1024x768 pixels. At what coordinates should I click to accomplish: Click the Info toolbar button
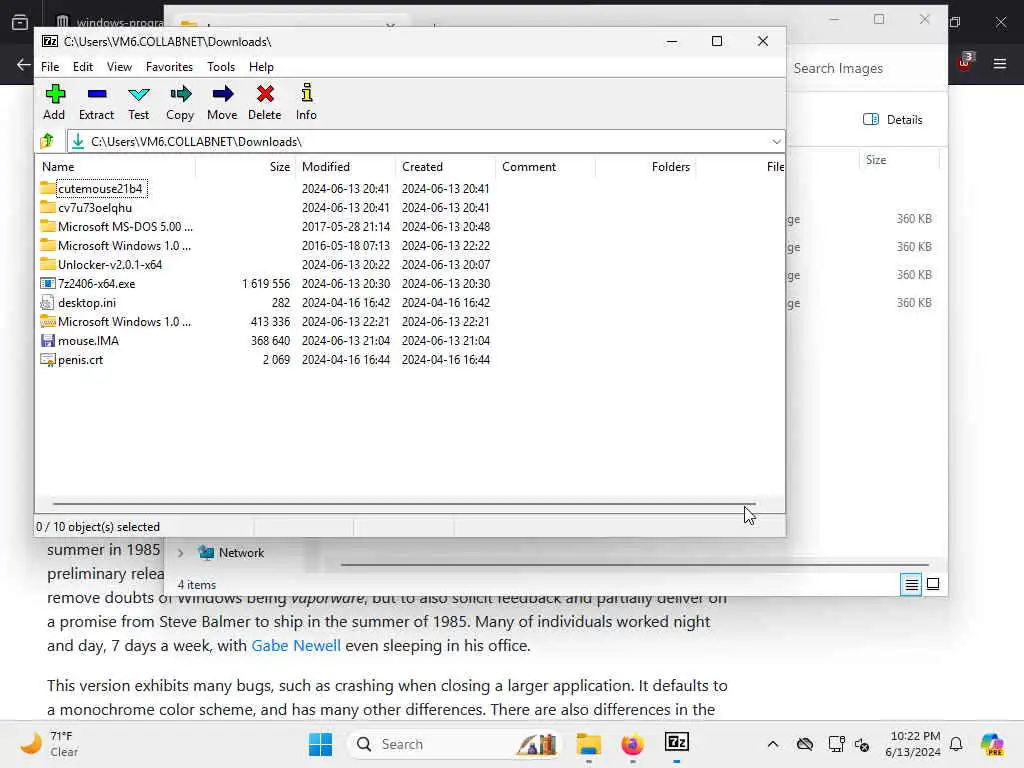point(306,102)
